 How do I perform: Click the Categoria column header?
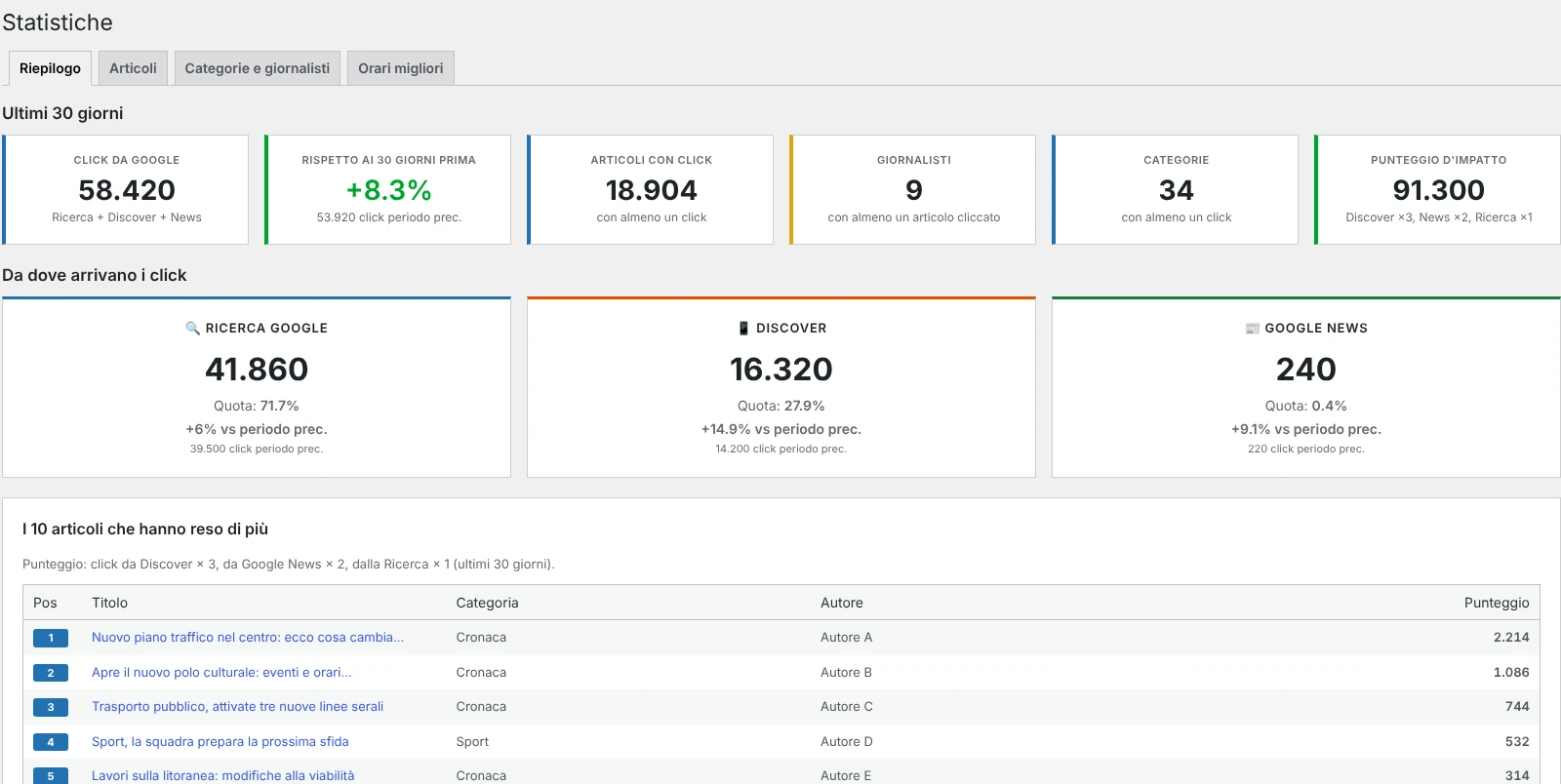(x=488, y=603)
